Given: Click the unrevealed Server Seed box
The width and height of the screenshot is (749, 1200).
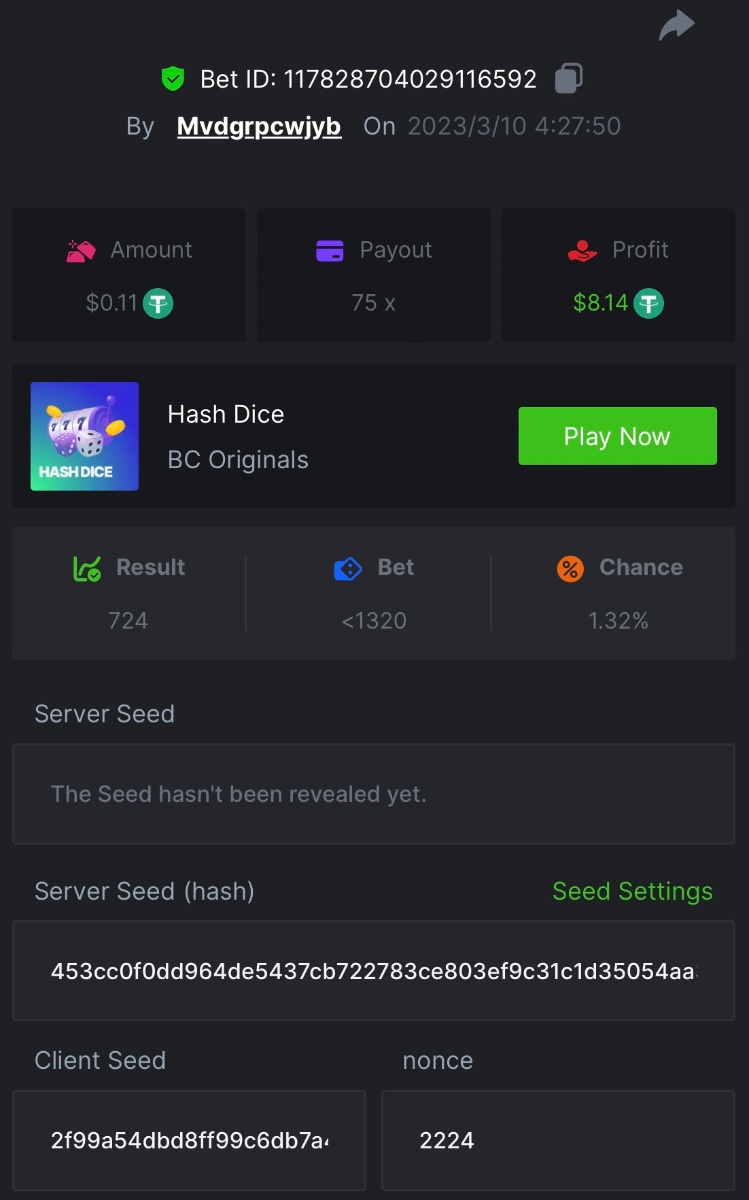Looking at the screenshot, I should [373, 795].
